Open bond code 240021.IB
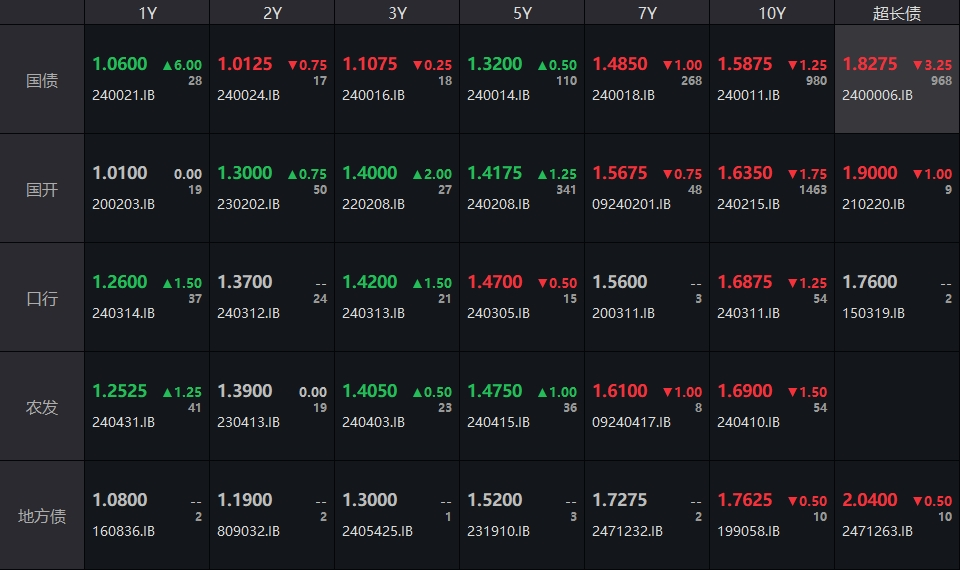 click(124, 95)
